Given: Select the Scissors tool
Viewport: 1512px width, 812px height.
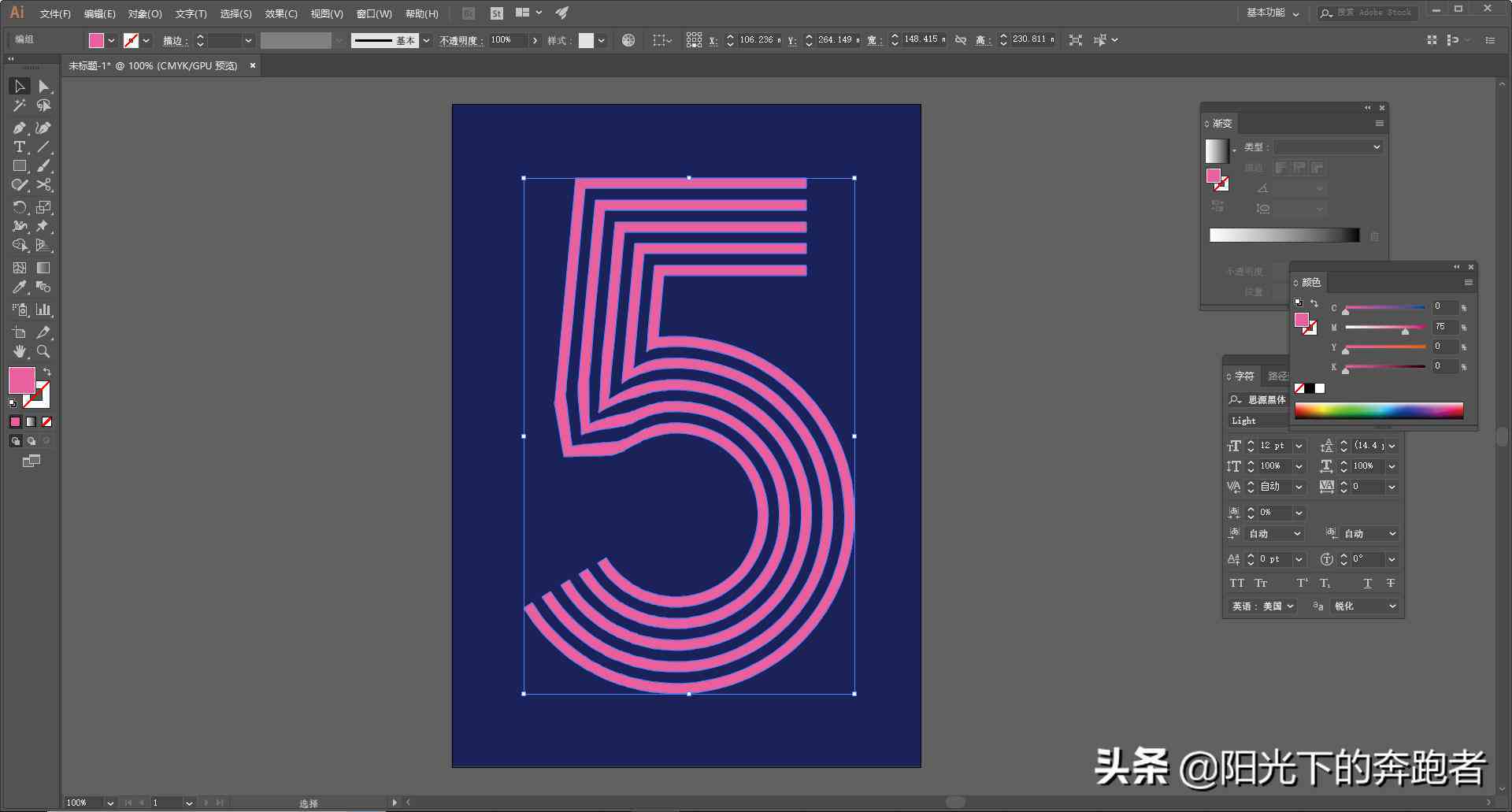Looking at the screenshot, I should click(x=44, y=185).
